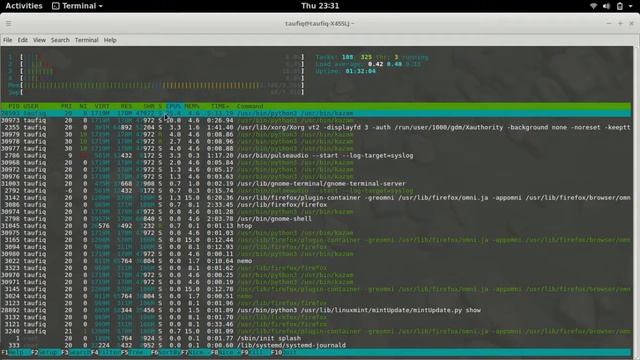Select the firefox plugin-container row PID 3142
The width and height of the screenshot is (640, 360).
tap(316, 198)
